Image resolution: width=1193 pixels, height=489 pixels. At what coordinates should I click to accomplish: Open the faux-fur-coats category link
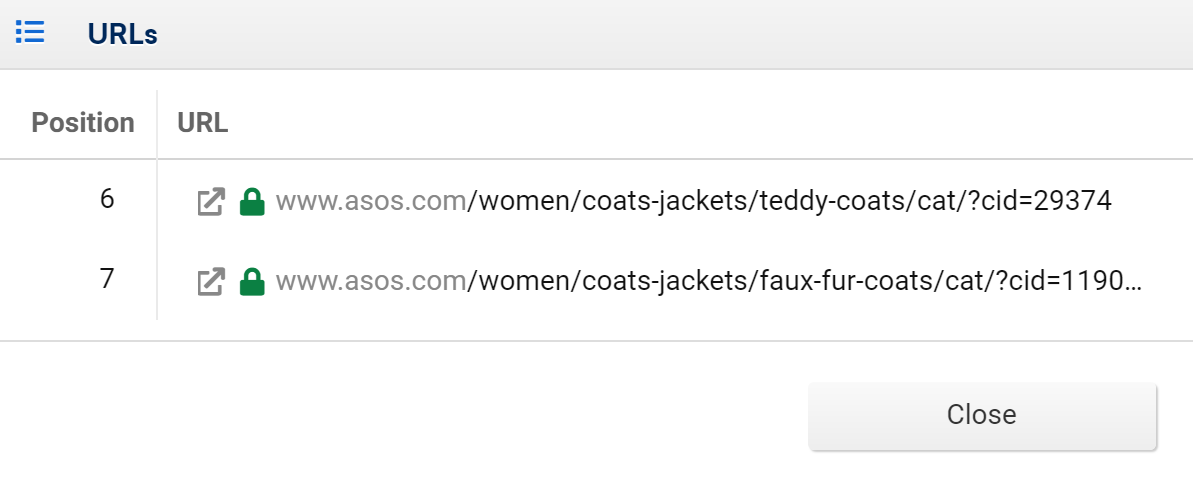coord(708,282)
